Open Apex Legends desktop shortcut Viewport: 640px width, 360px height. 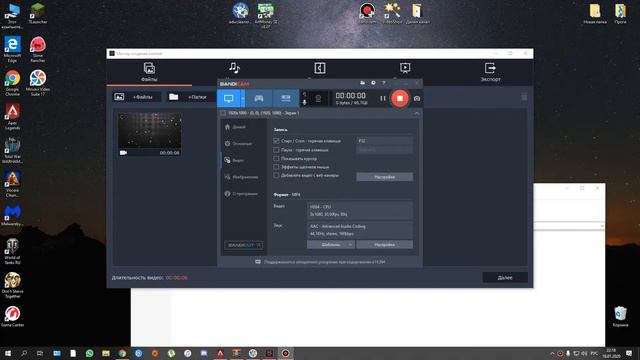pos(12,116)
